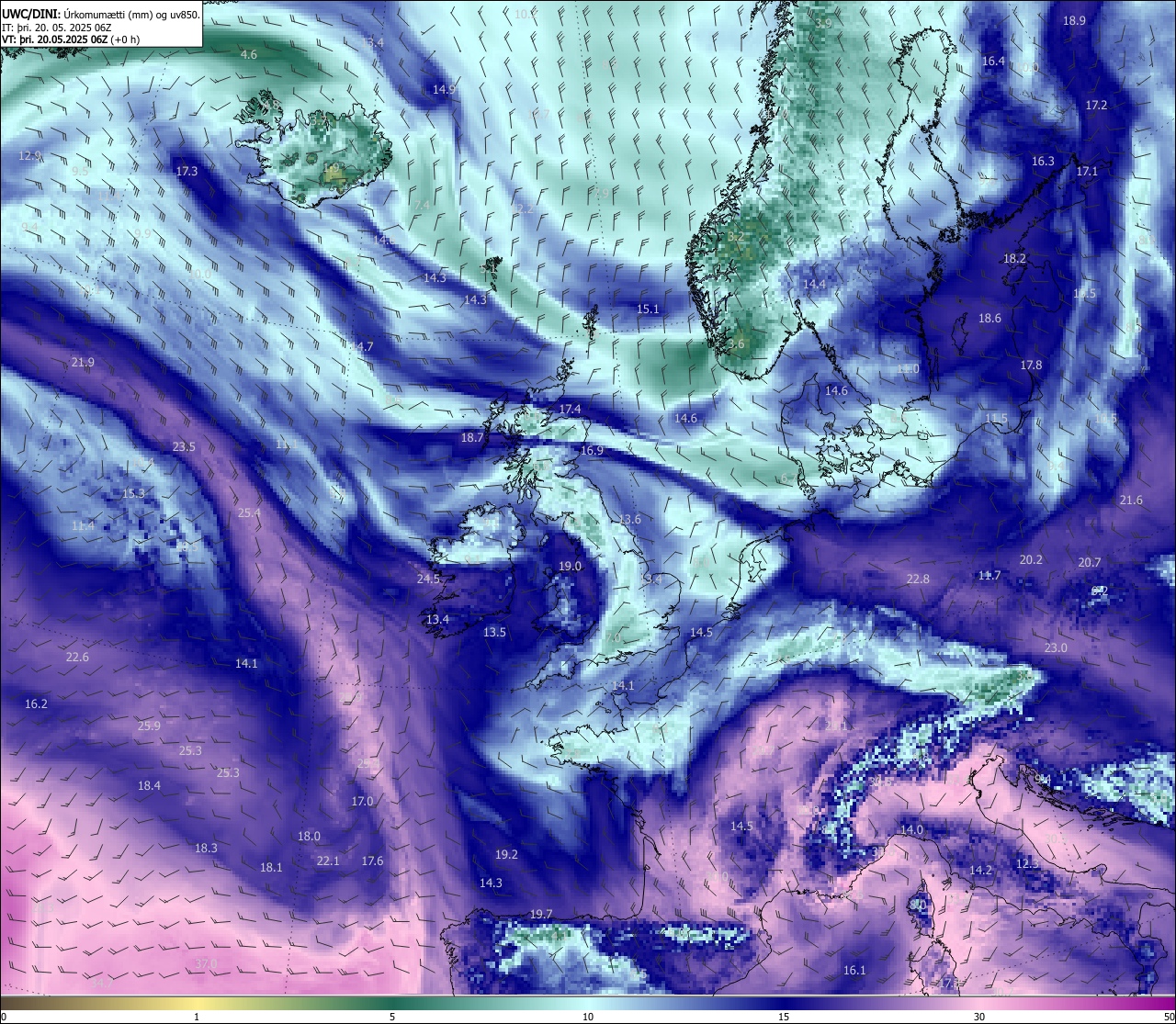Click the VT valid time line
The image size is (1176, 1024).
[x=72, y=39]
